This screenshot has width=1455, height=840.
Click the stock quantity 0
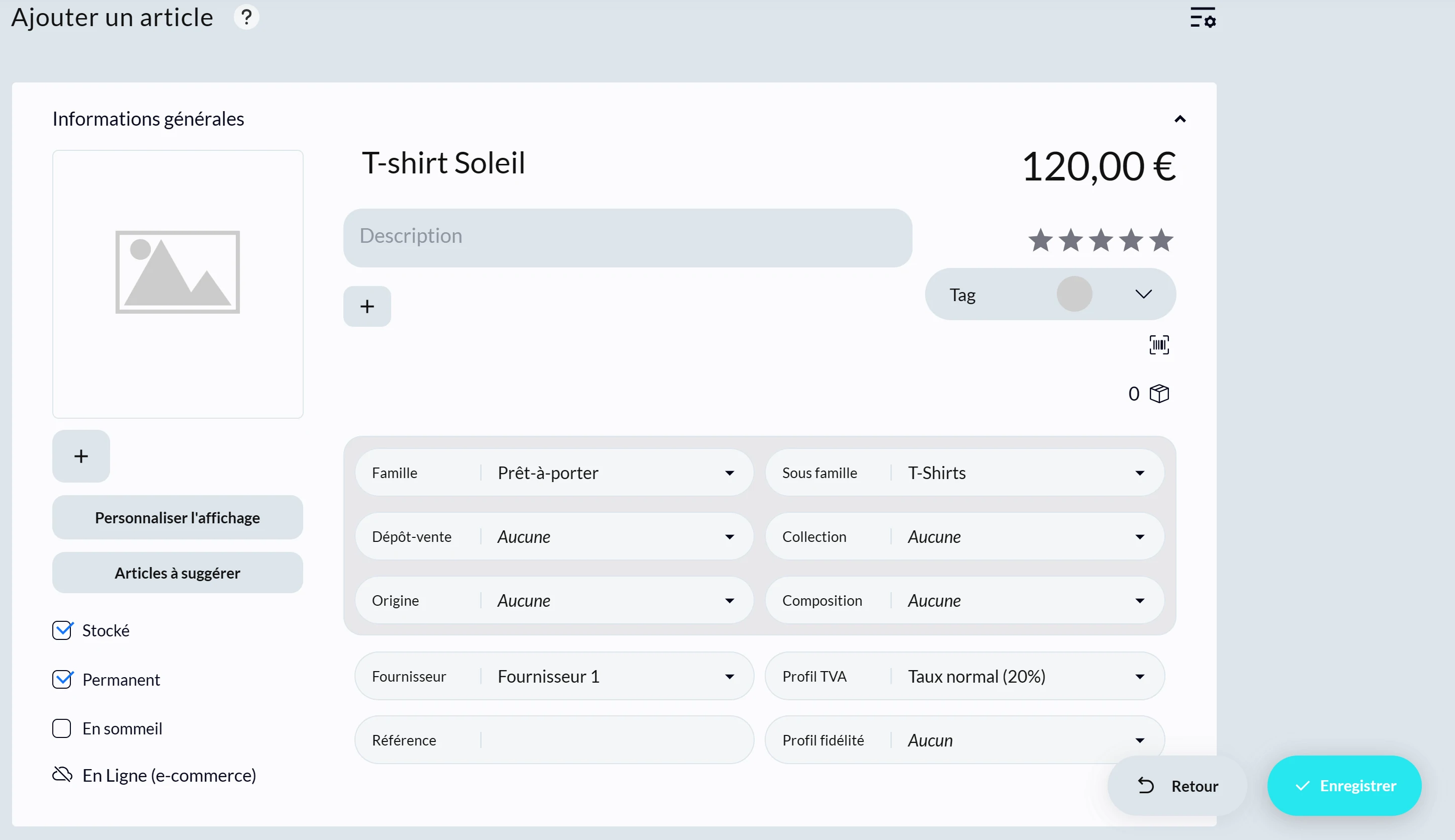point(1134,394)
